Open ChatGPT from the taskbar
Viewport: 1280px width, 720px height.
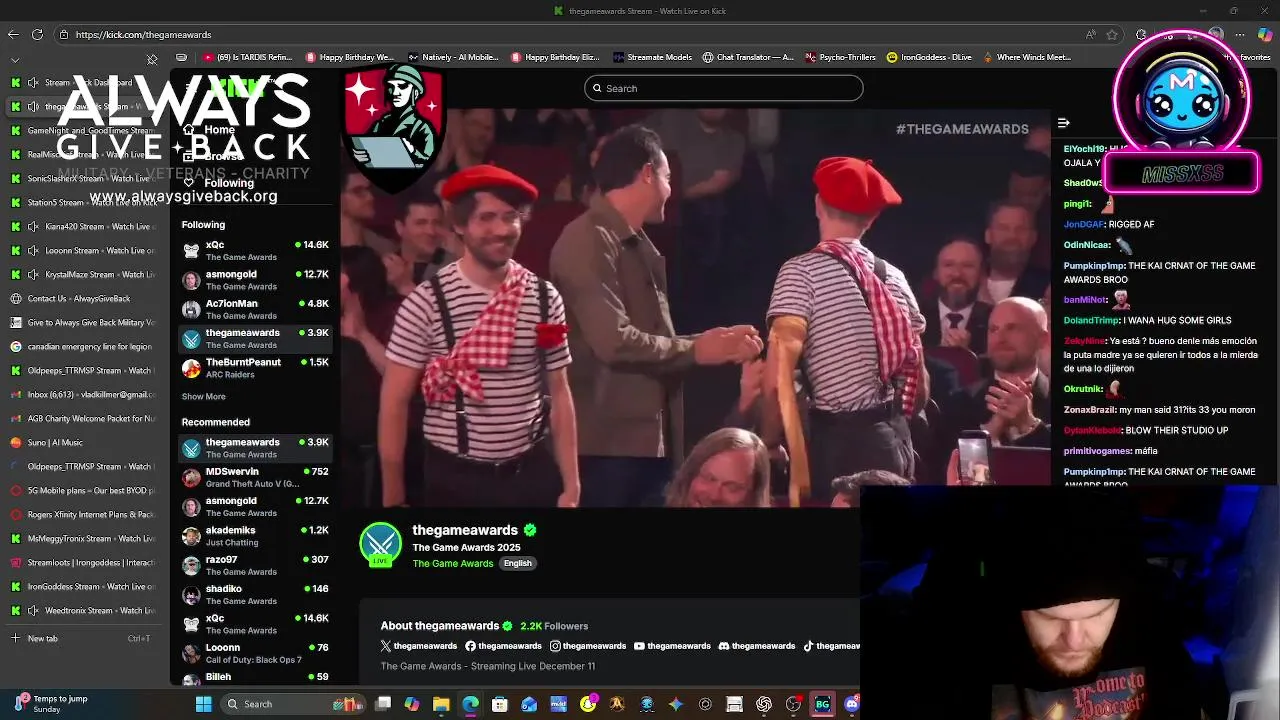coord(764,704)
